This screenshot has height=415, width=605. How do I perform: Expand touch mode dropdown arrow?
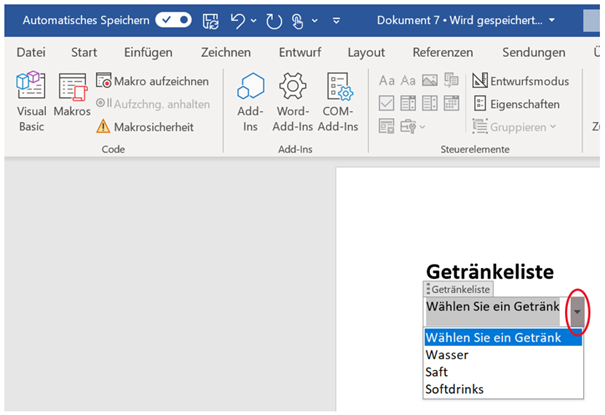315,20
